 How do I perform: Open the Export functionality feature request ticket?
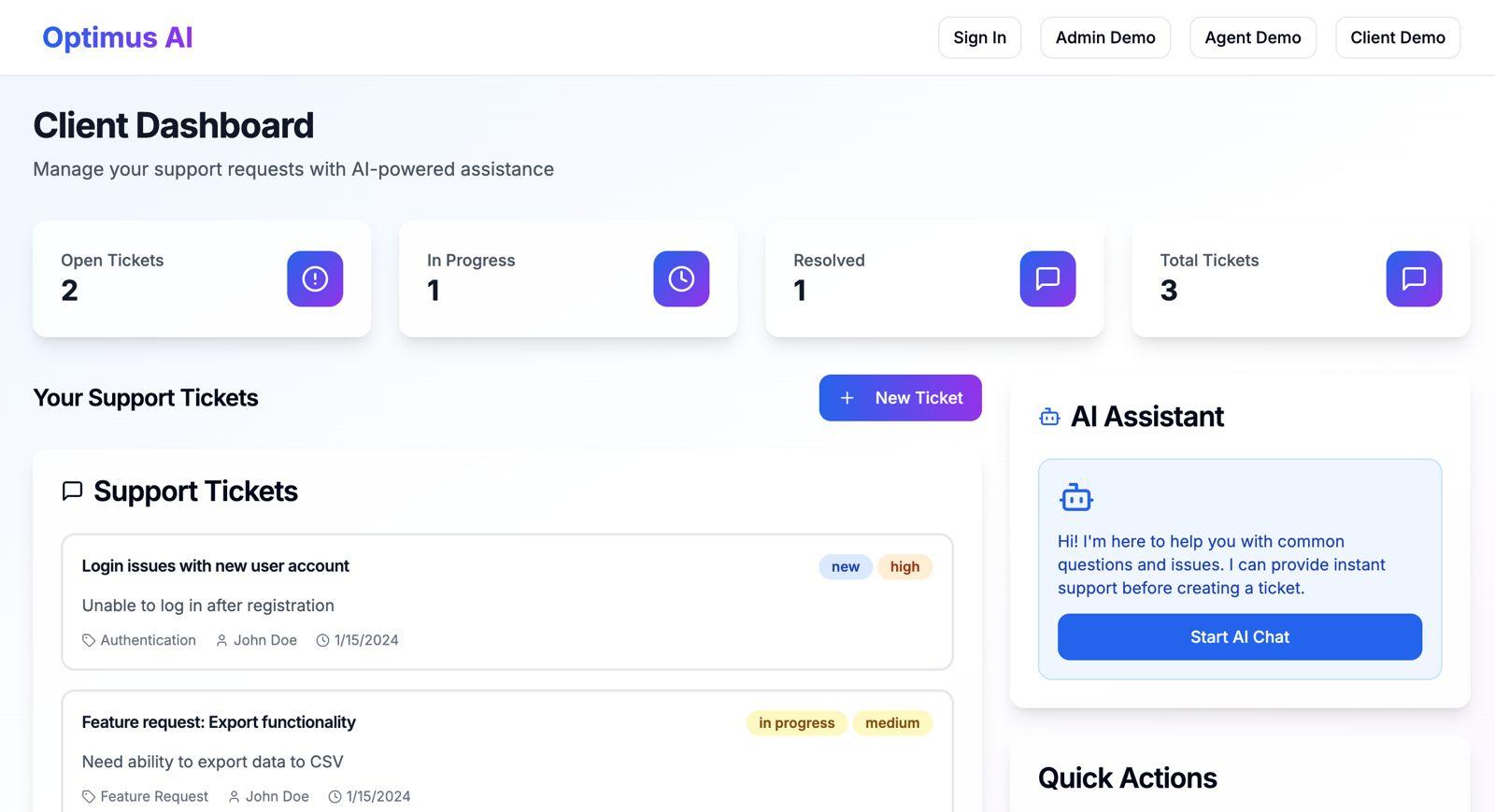[219, 722]
